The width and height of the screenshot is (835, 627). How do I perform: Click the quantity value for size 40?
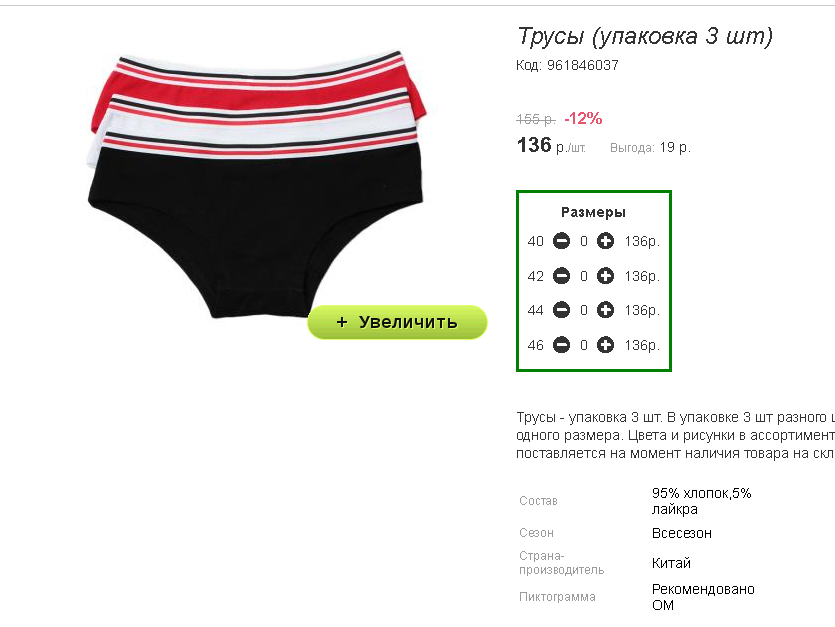[584, 241]
